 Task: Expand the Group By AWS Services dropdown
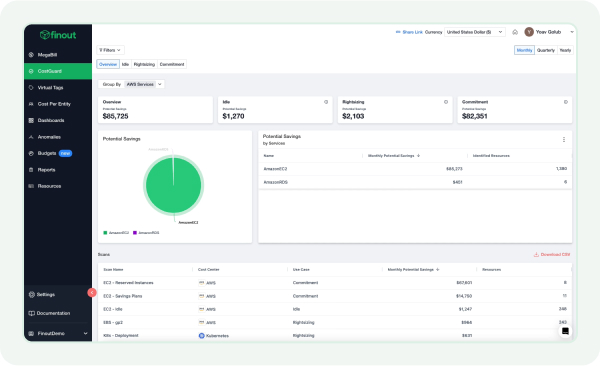144,84
